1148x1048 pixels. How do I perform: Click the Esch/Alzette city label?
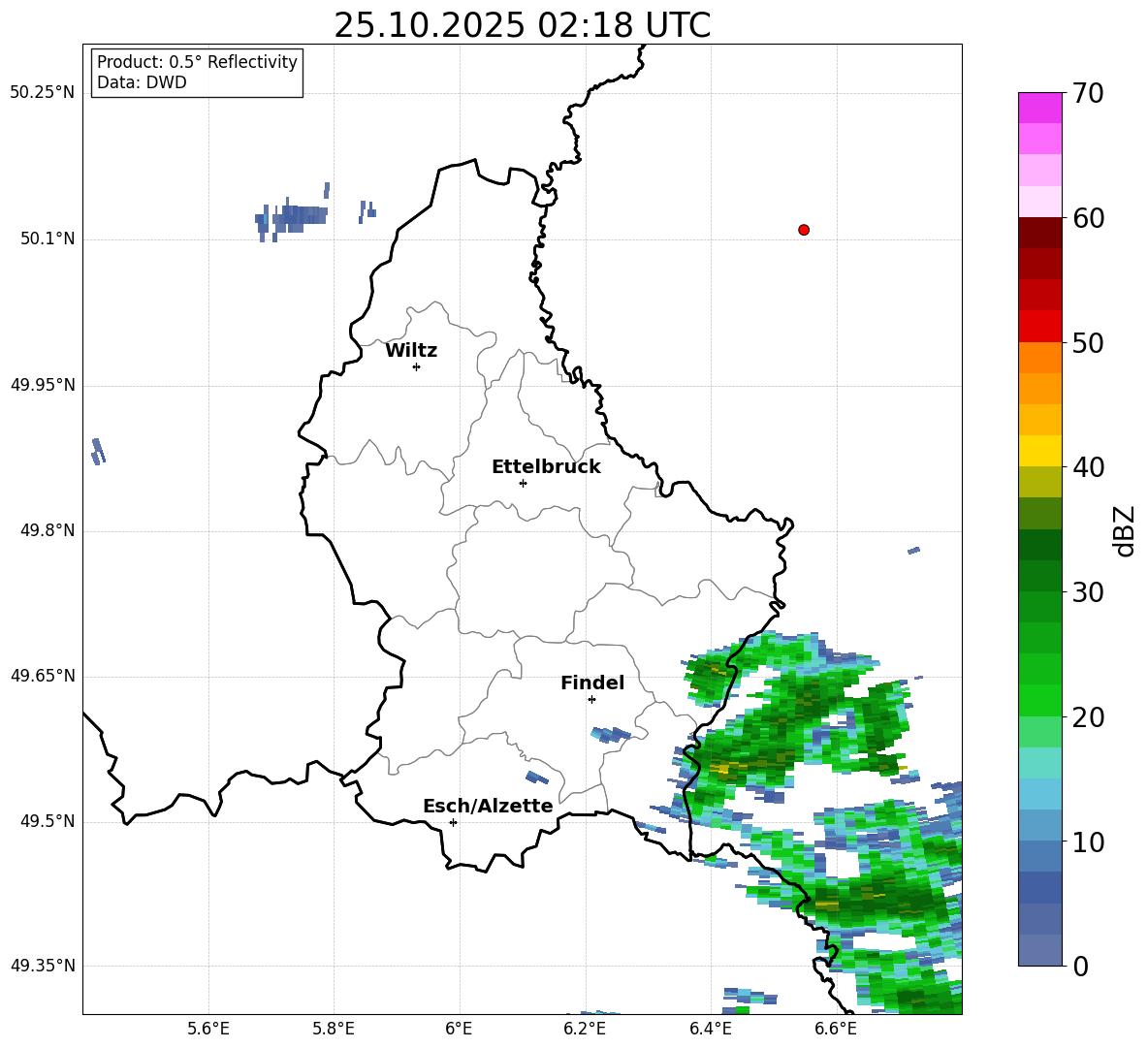pos(488,806)
